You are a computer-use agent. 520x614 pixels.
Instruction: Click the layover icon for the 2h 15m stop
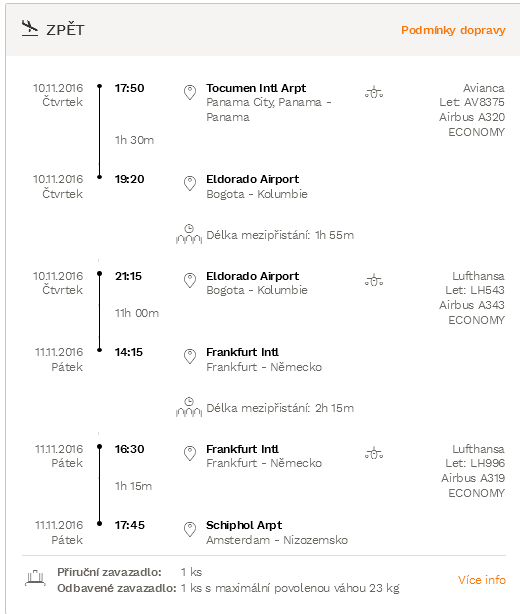[189, 407]
